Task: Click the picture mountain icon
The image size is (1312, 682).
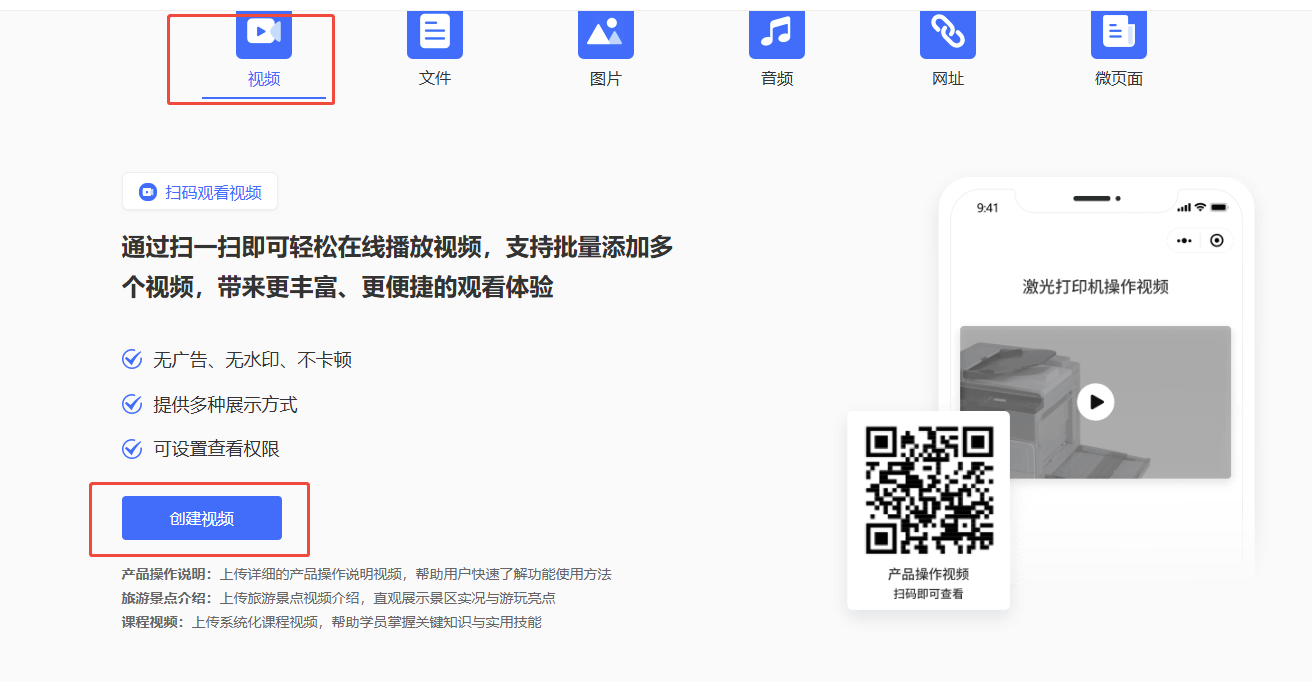Action: coord(606,33)
